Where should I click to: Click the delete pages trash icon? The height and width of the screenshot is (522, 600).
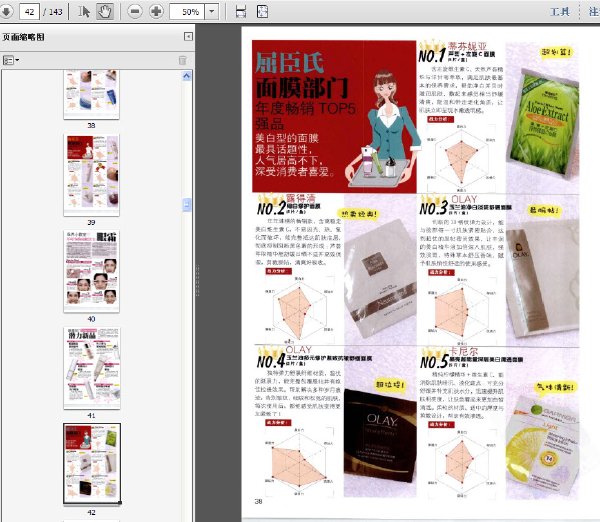point(183,60)
